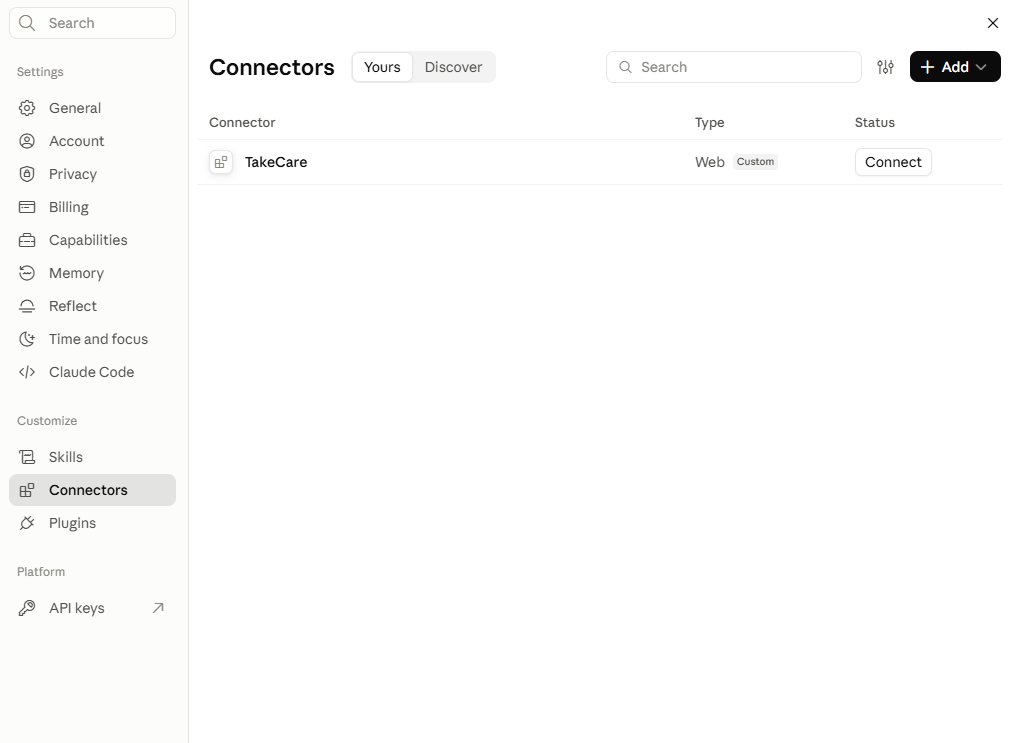The height and width of the screenshot is (743, 1015).
Task: Go to the Skills page
Action: tap(93, 457)
